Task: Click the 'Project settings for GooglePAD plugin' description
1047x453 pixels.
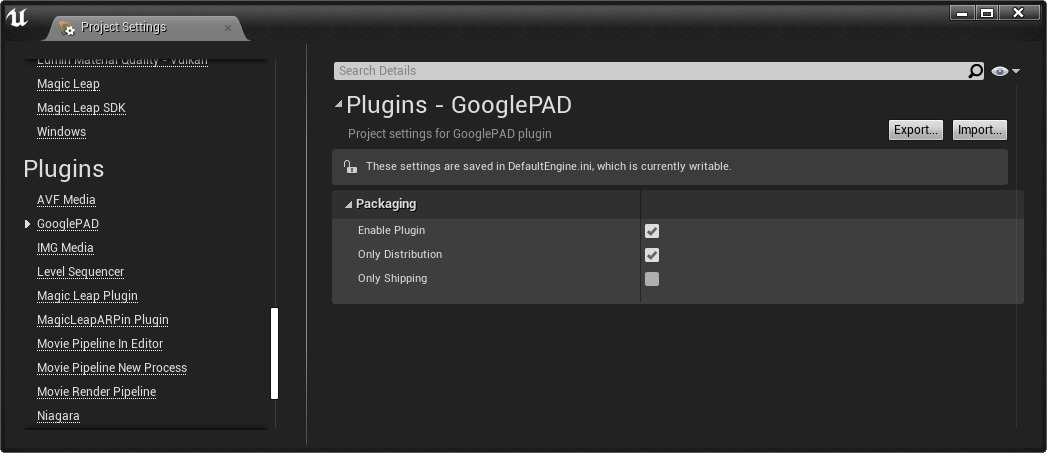Action: click(x=450, y=134)
